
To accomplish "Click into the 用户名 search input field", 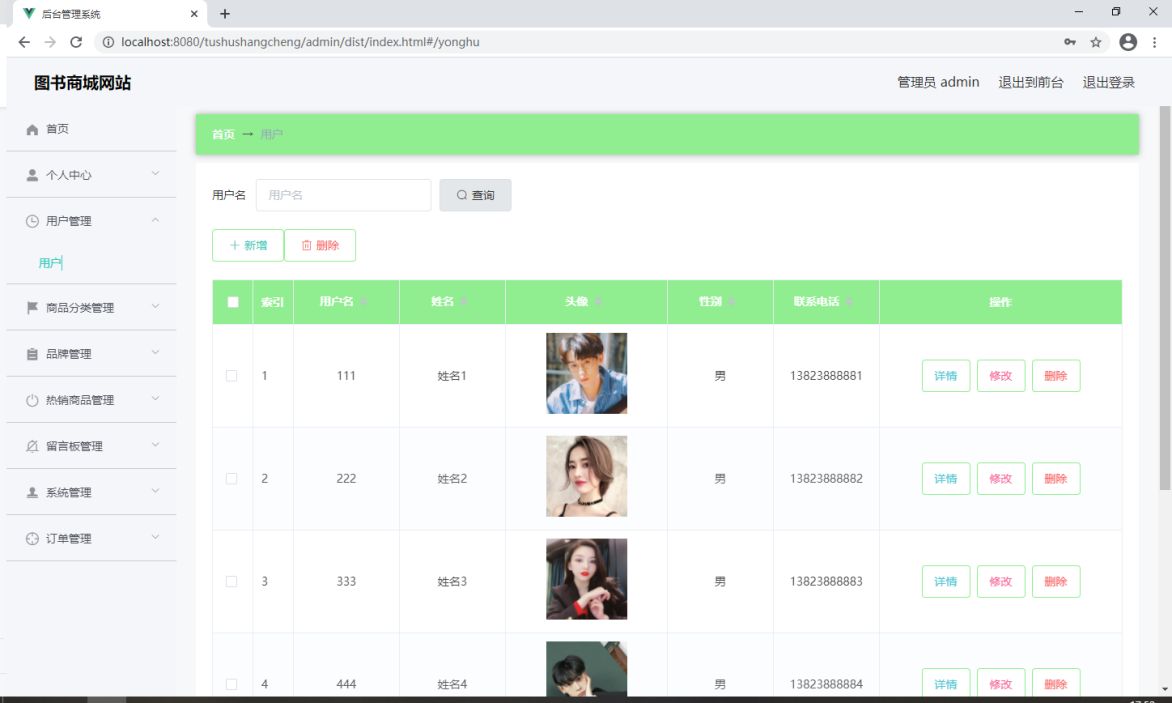I will [343, 195].
